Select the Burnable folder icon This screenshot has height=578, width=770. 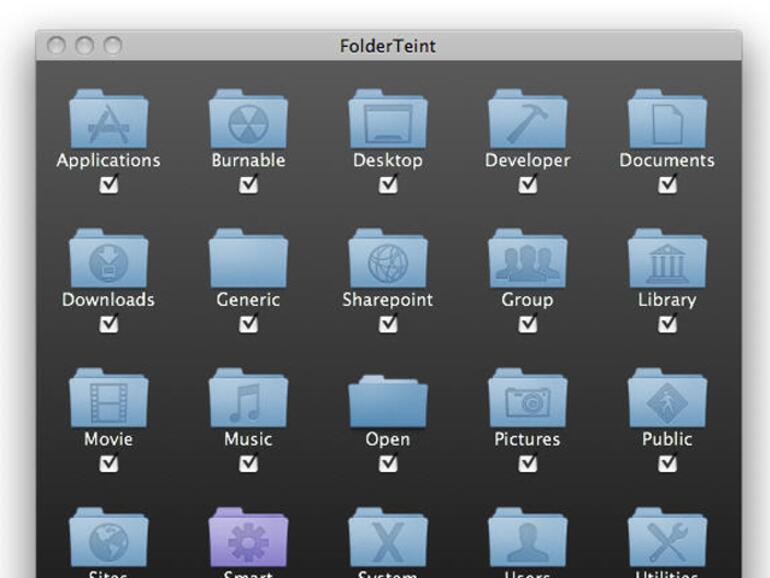(248, 118)
